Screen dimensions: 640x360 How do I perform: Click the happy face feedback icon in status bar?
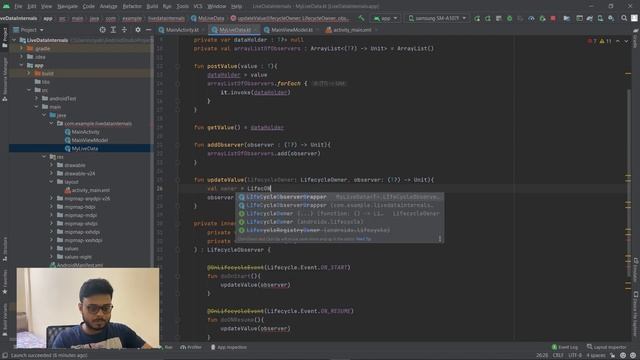(x=624, y=356)
